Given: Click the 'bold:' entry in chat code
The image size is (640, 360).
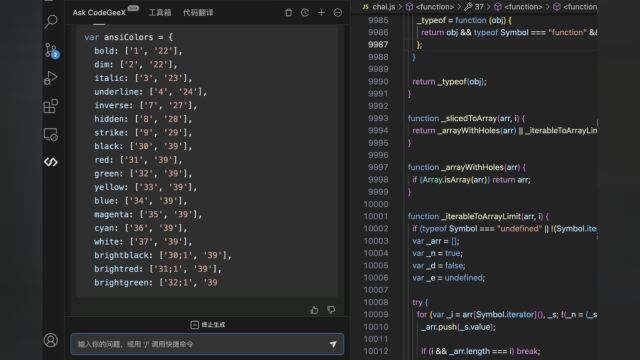Looking at the screenshot, I should (138, 51).
